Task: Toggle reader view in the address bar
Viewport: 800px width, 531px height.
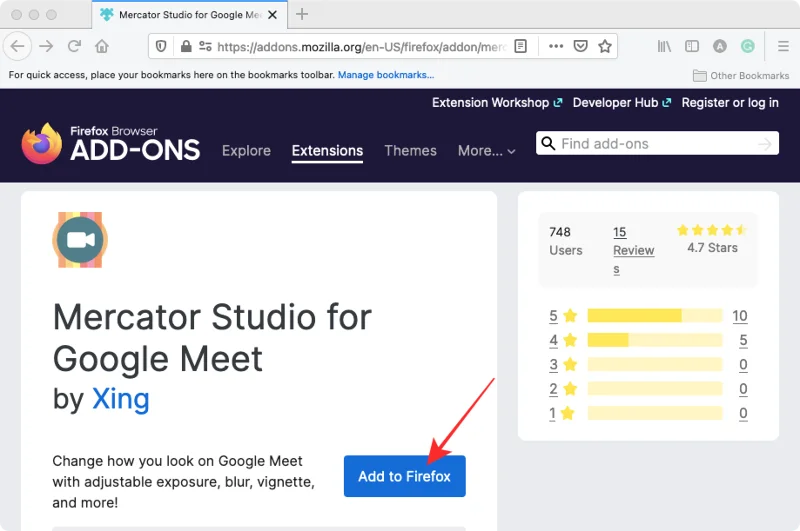Action: (x=520, y=46)
